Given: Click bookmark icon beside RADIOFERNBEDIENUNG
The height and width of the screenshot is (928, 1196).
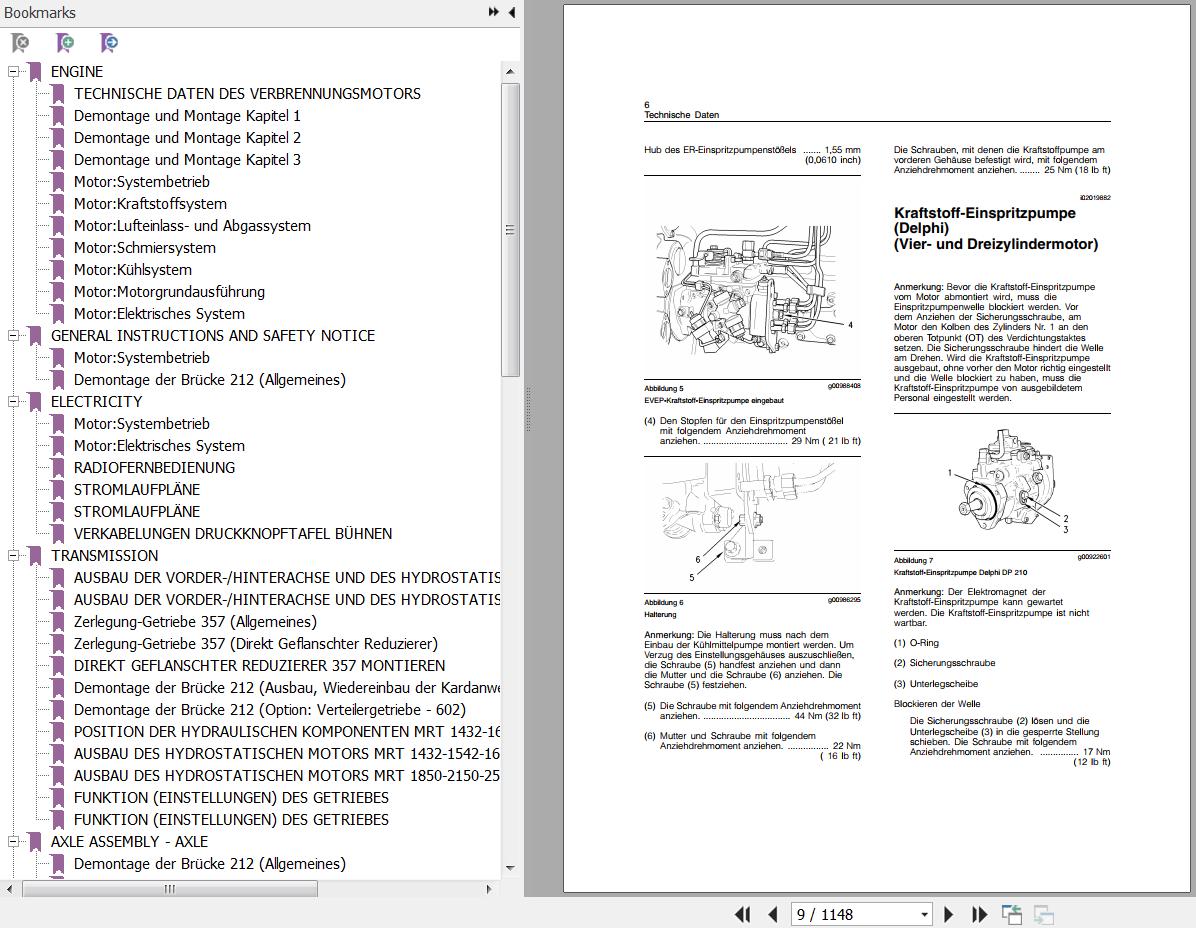Looking at the screenshot, I should tap(58, 468).
